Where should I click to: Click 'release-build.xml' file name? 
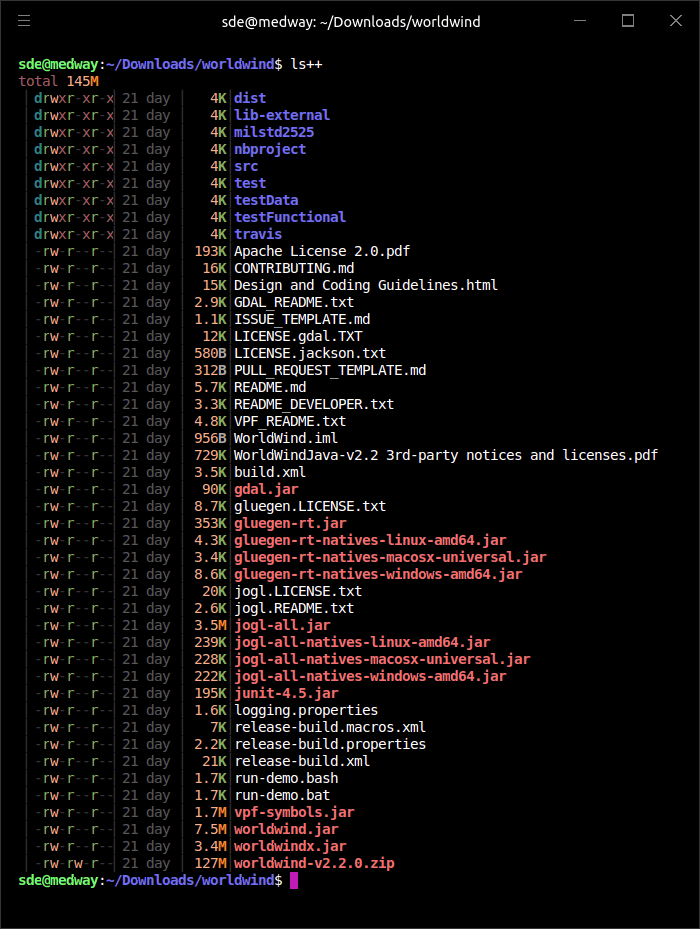tap(302, 761)
